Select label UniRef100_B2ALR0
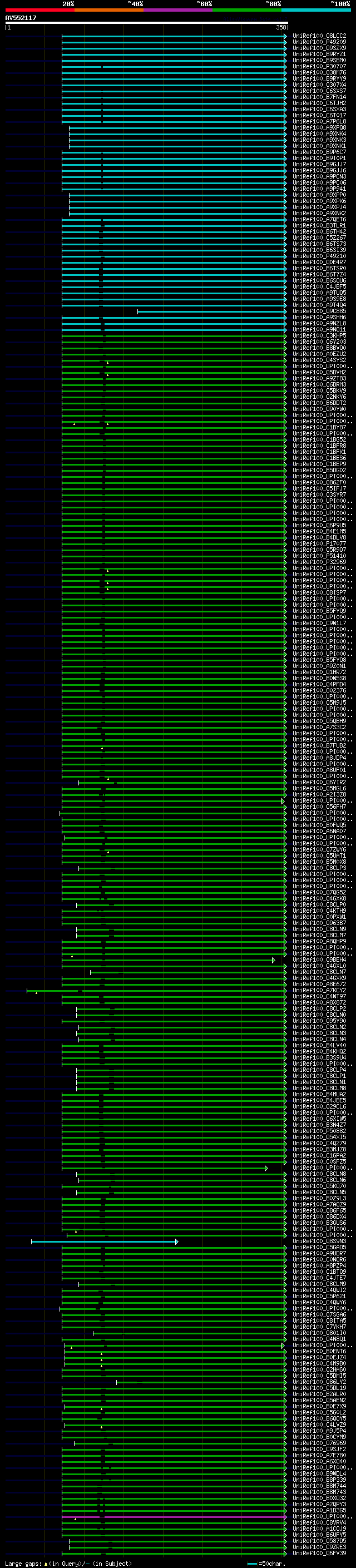Screen dimensions: 356x1568 [319, 1394]
